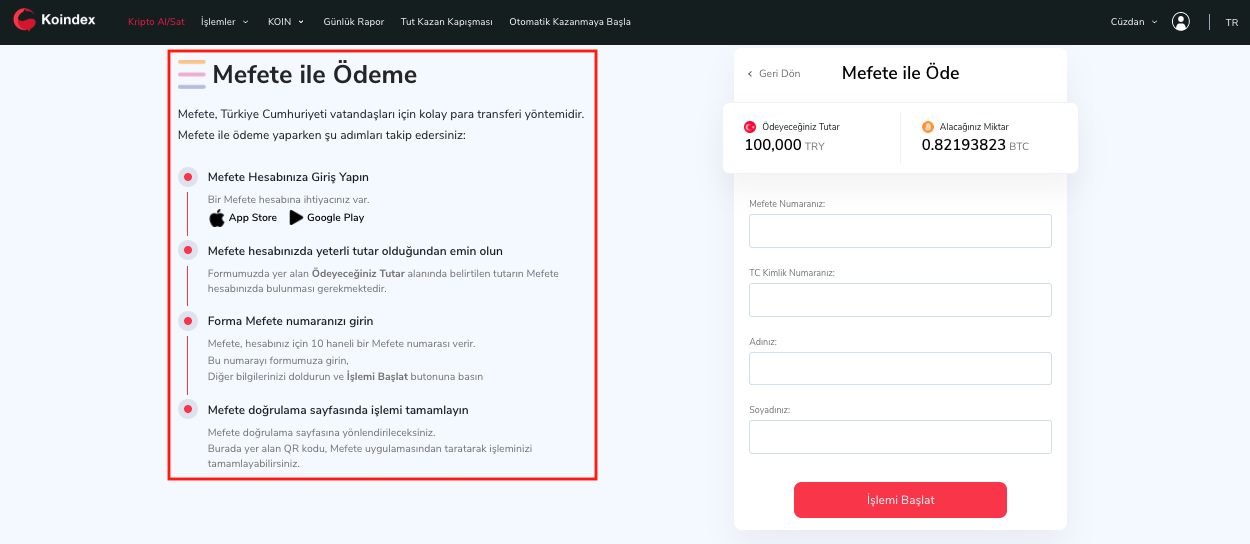Click into TC Kimlik Numaranız field

coord(900,300)
